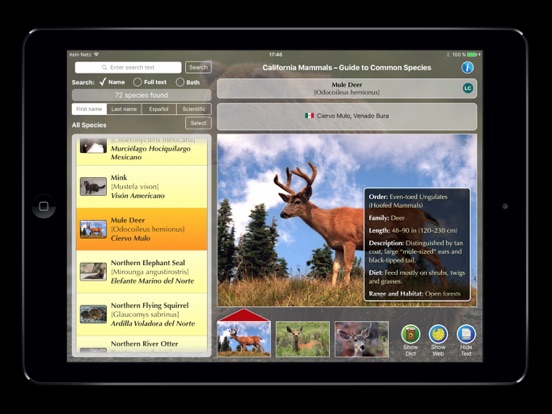Viewport: 552px width, 414px height.
Task: Show the third thumbnail of deer face
Action: tap(362, 339)
